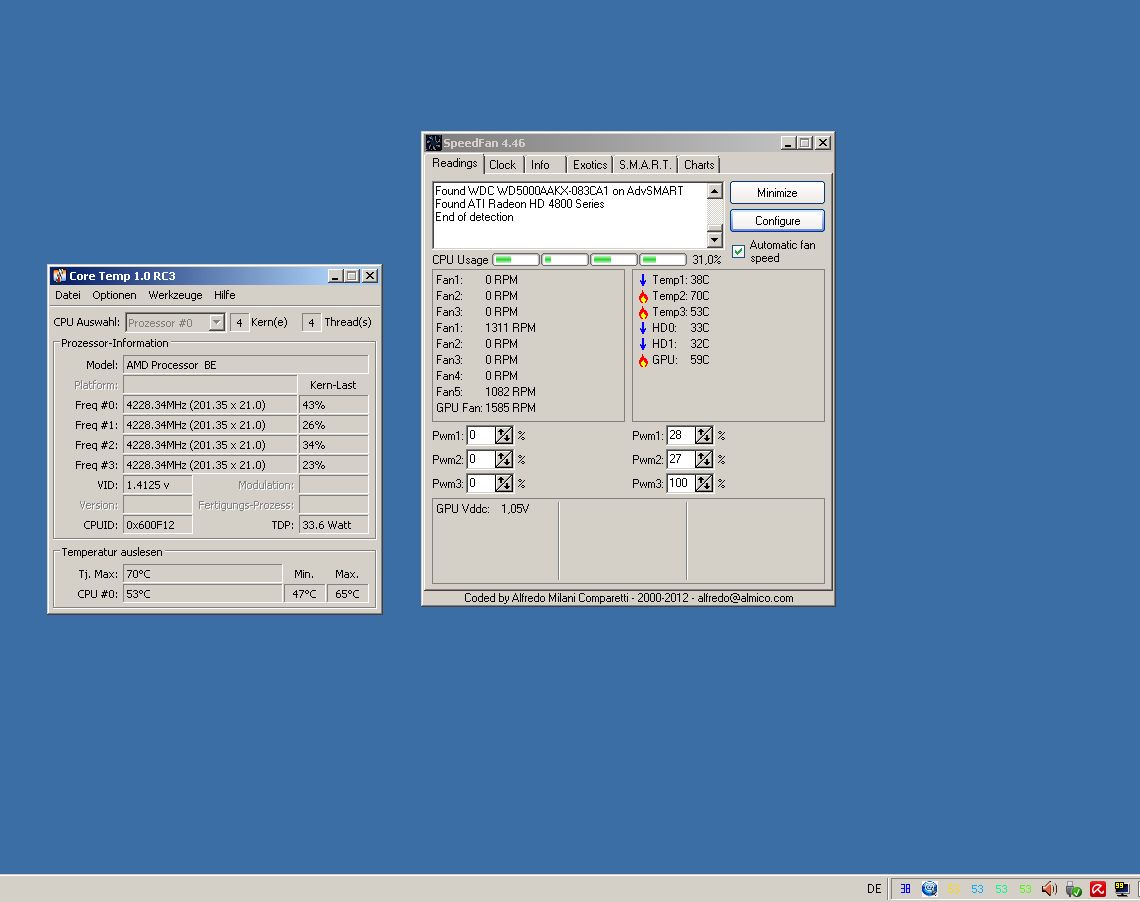Click the Core Temp title bar app icon

click(x=60, y=275)
